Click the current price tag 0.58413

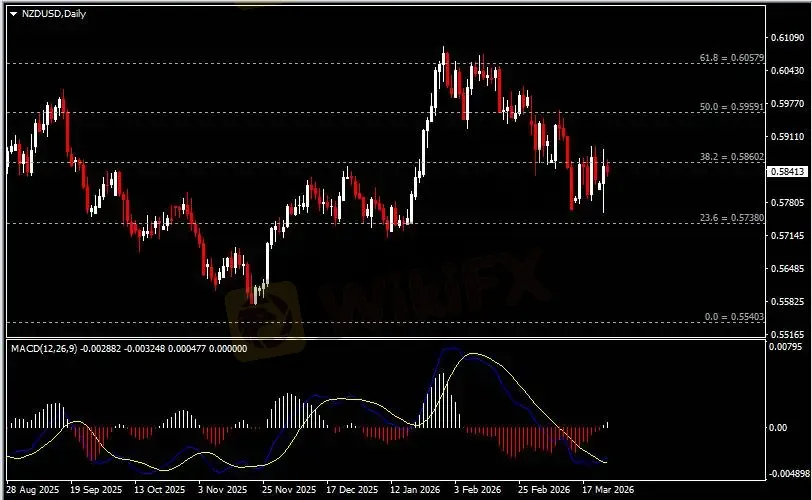tap(787, 171)
